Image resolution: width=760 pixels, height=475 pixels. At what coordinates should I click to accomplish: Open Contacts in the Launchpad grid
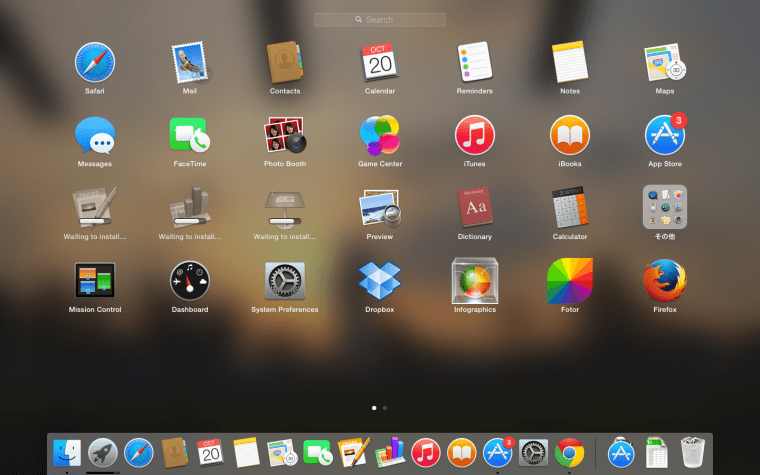pos(285,62)
